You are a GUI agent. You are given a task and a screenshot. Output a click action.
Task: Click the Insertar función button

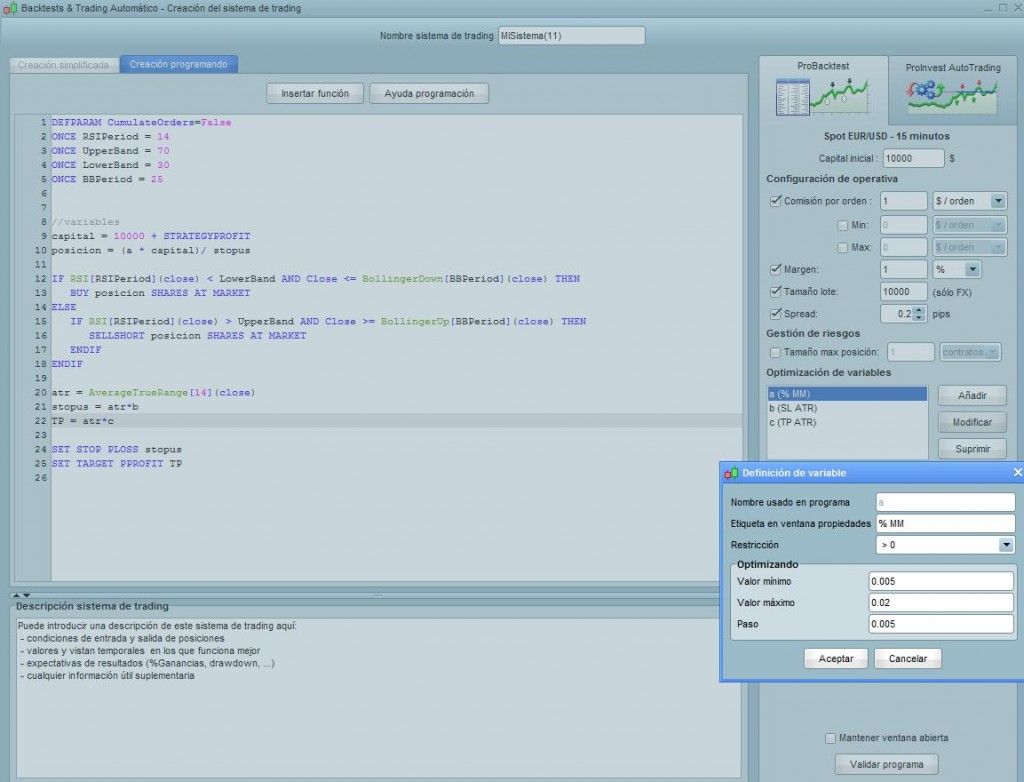coord(315,93)
